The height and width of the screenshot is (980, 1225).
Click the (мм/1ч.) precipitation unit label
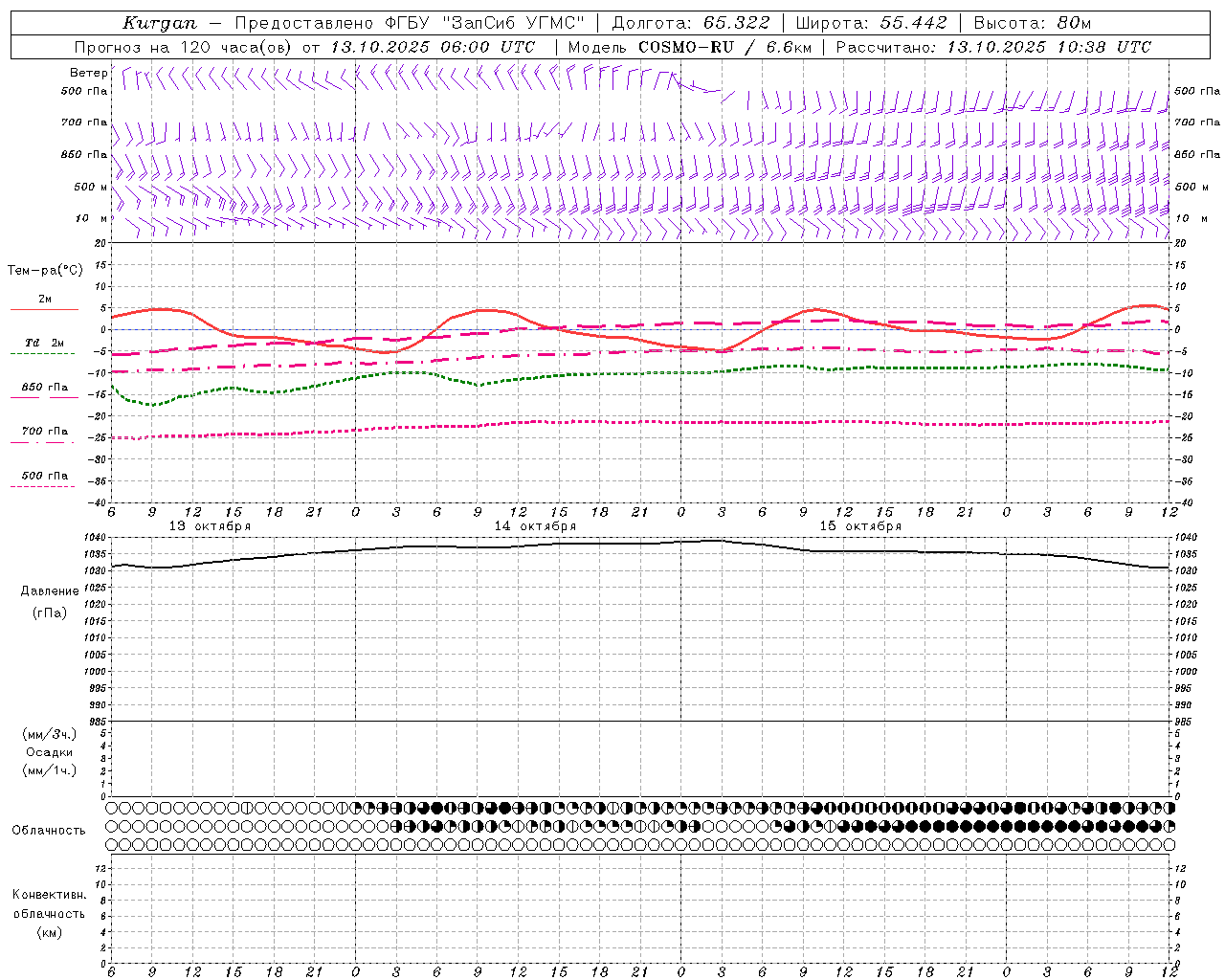[x=50, y=770]
